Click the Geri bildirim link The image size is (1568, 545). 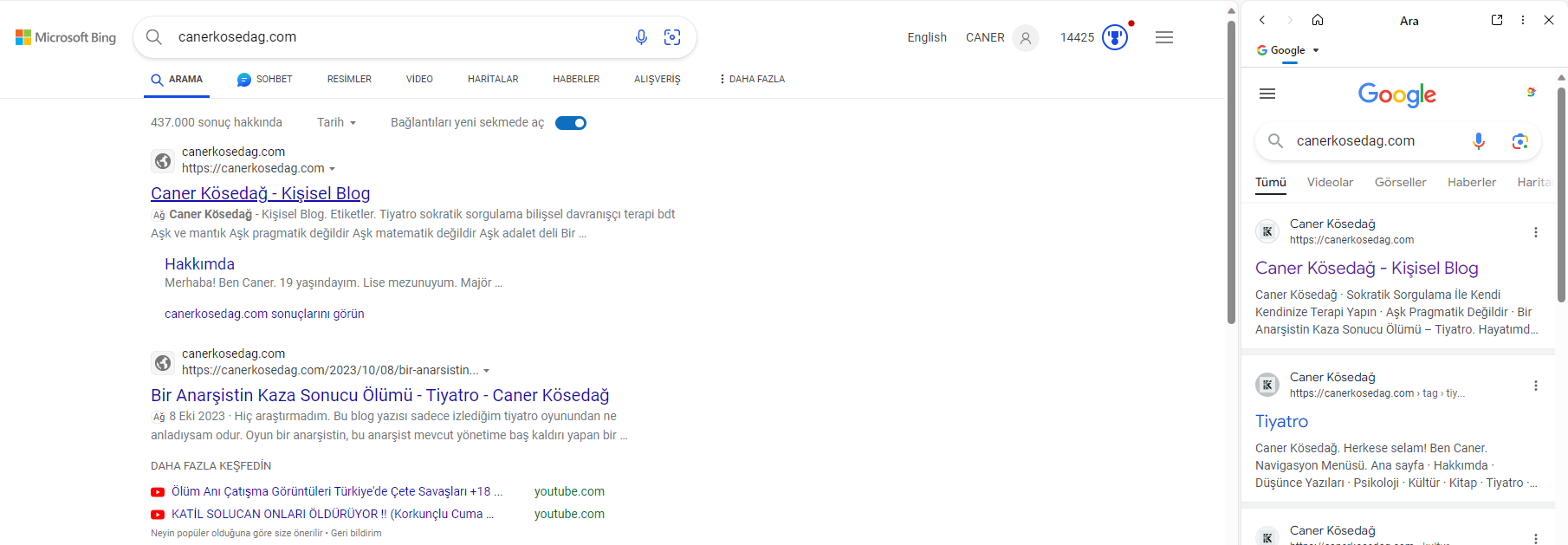pos(356,533)
